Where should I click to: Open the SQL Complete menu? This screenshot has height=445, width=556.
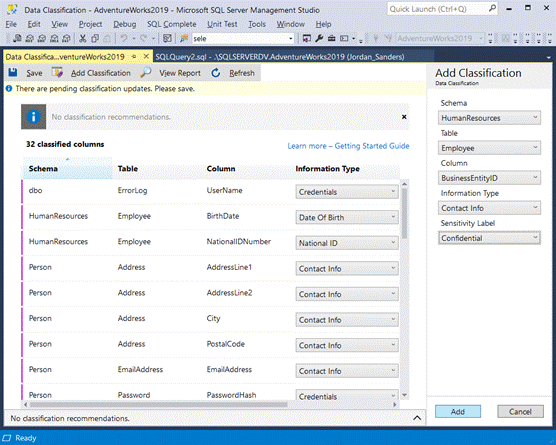pyautogui.click(x=172, y=24)
